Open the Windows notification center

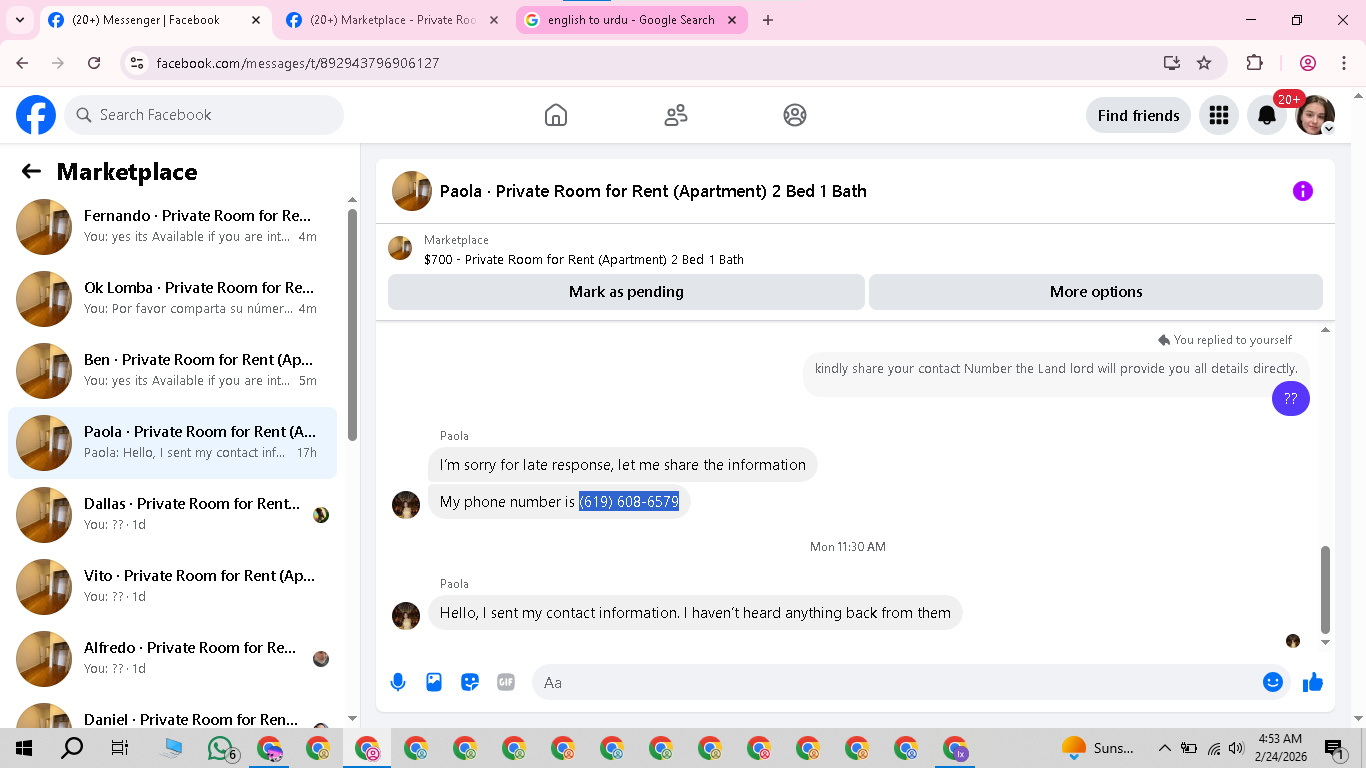click(1334, 748)
